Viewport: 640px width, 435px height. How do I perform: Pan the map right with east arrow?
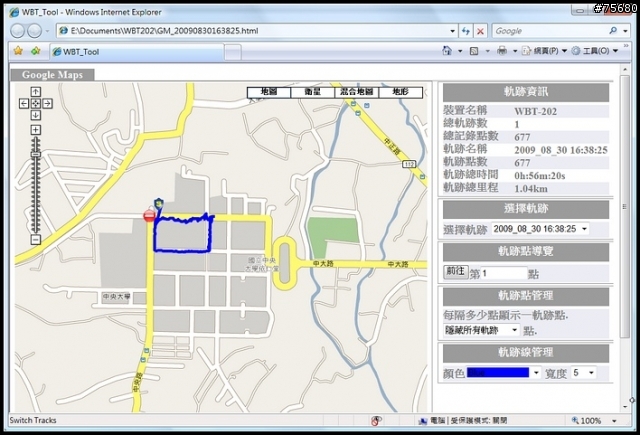click(x=47, y=104)
